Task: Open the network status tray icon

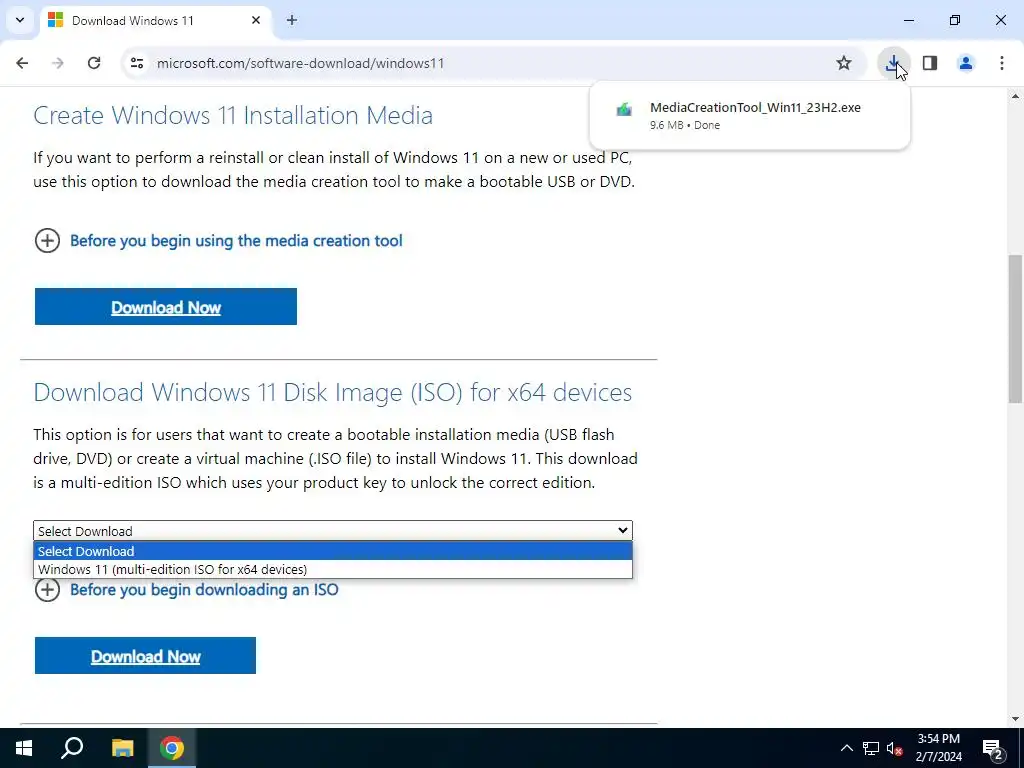Action: point(871,748)
